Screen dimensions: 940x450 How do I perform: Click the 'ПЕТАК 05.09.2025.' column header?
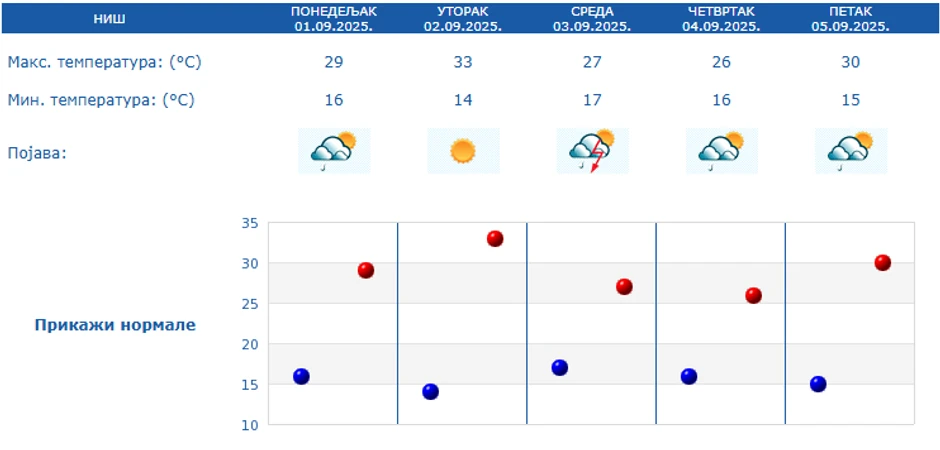(851, 19)
